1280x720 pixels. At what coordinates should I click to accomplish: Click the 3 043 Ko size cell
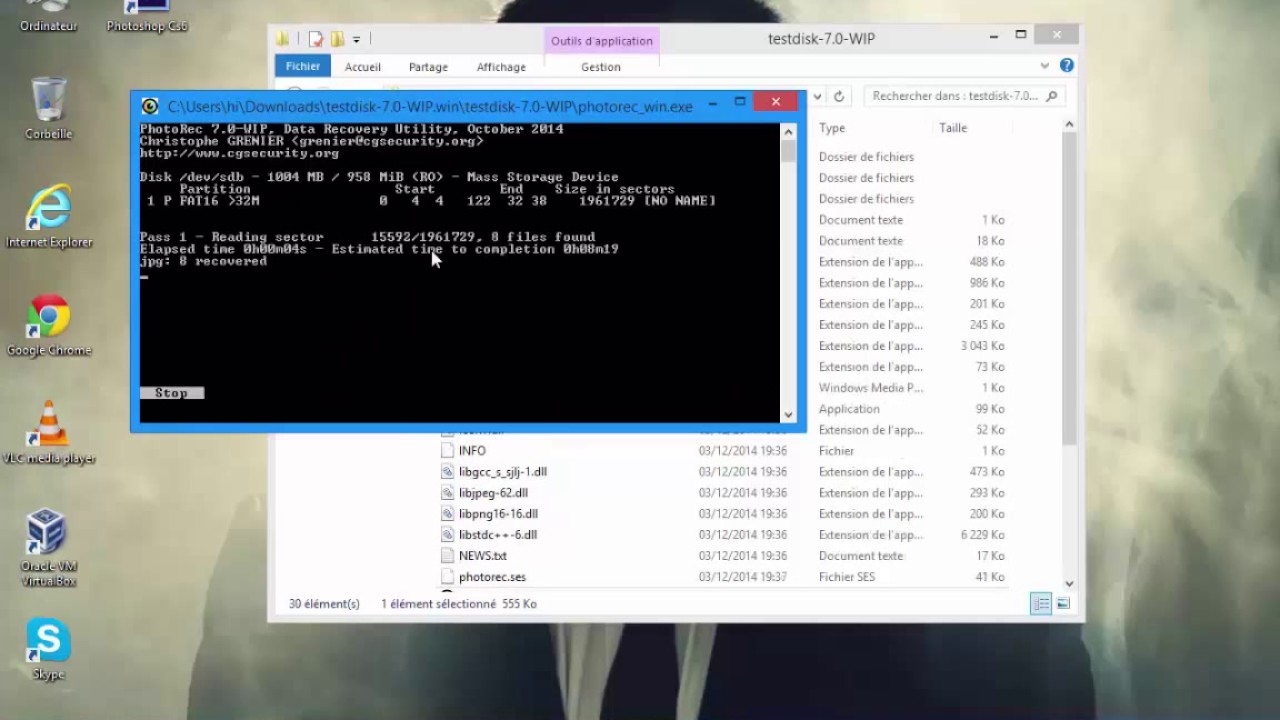pyautogui.click(x=982, y=346)
